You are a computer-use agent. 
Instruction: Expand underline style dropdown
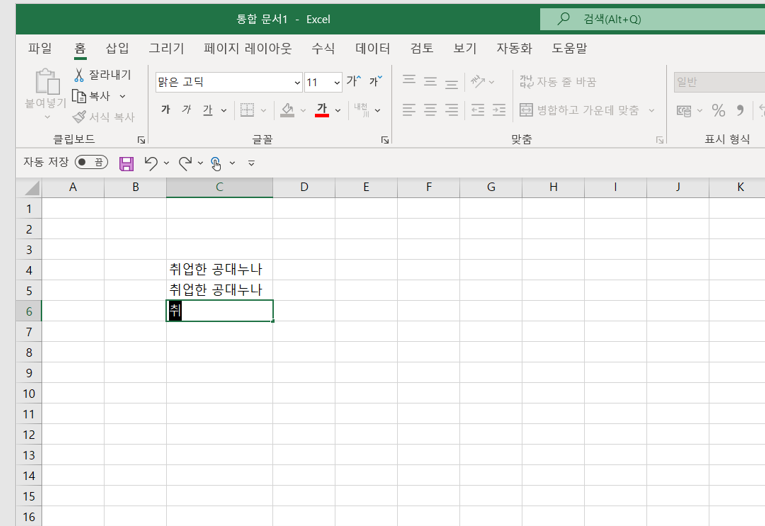pos(223,111)
